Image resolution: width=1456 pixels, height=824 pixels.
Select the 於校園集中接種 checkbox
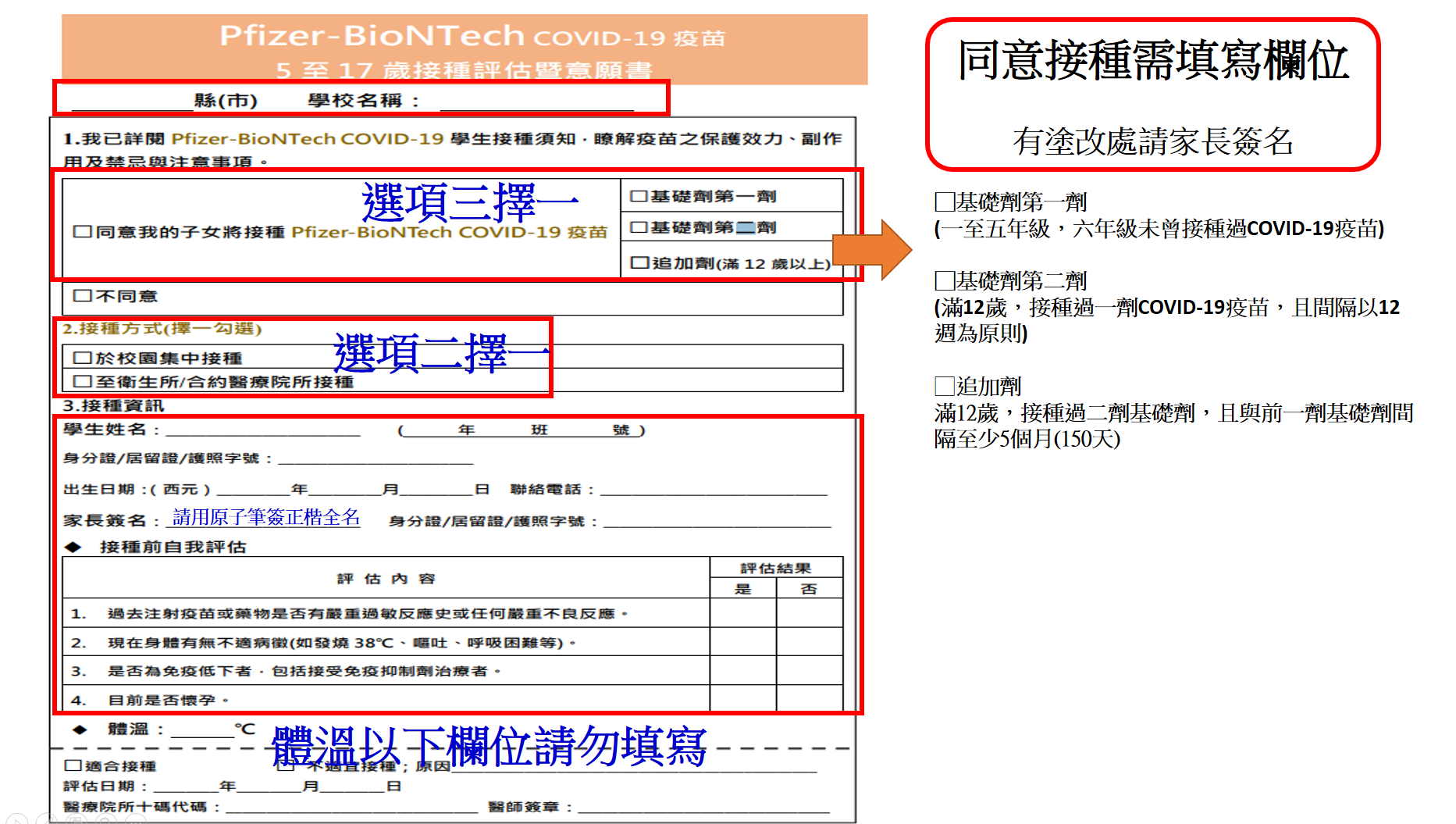tap(82, 358)
